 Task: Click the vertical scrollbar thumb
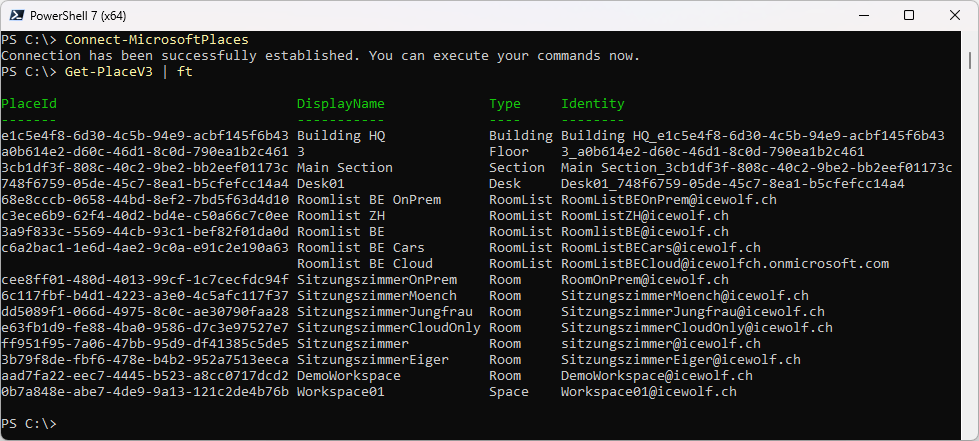click(x=970, y=61)
